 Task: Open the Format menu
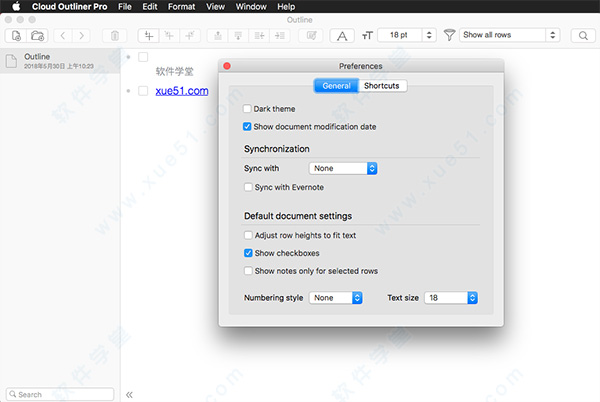click(x=181, y=7)
